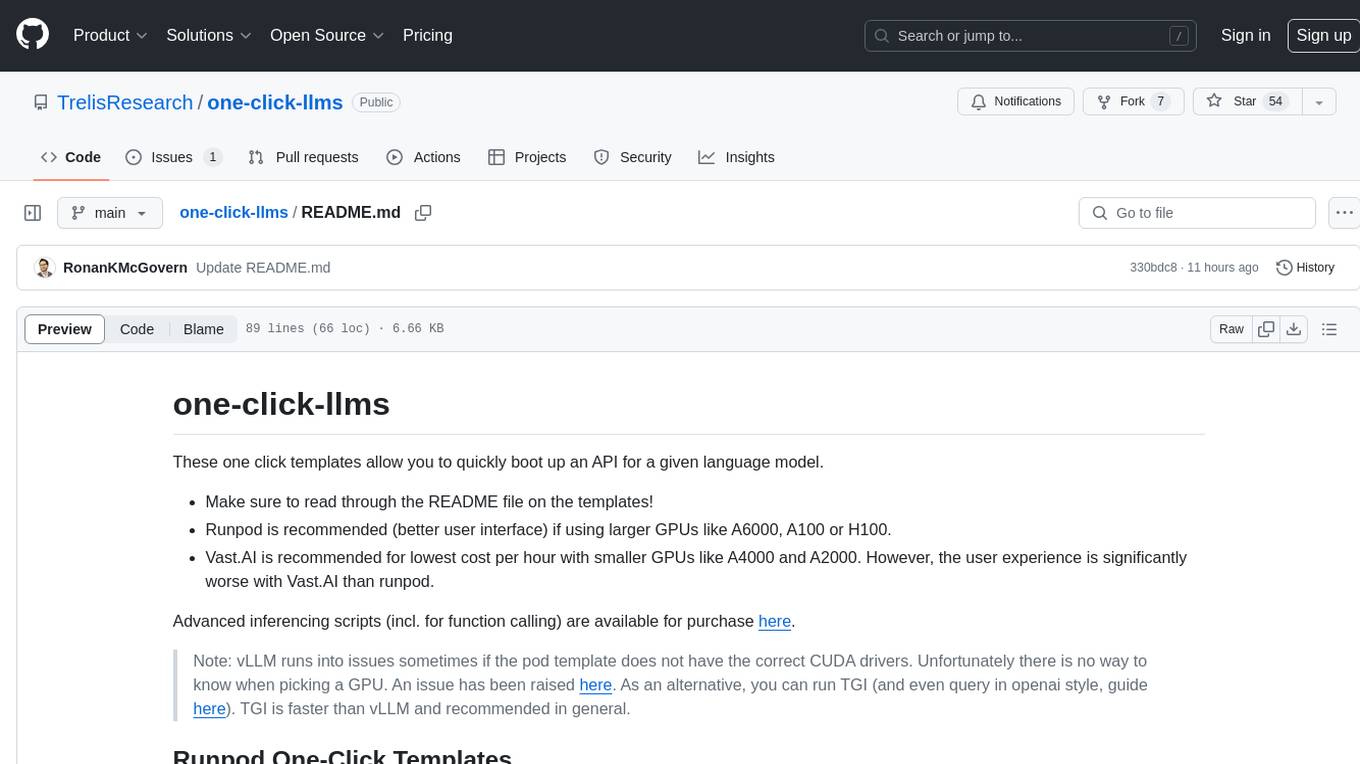
Task: Click the Star count badge 54
Action: tap(1275, 102)
